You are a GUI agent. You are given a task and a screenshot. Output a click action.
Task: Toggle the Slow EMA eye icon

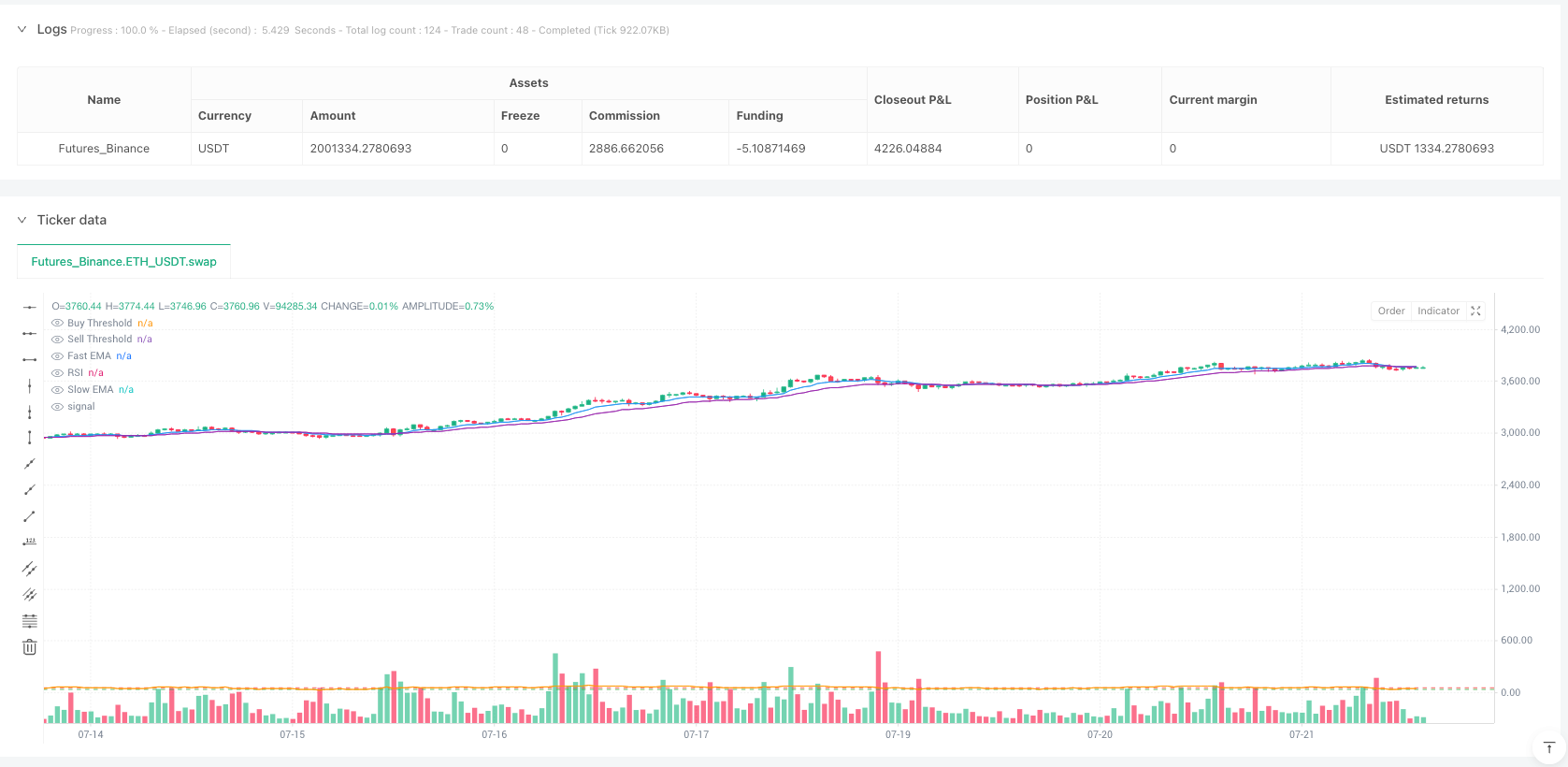[57, 390]
